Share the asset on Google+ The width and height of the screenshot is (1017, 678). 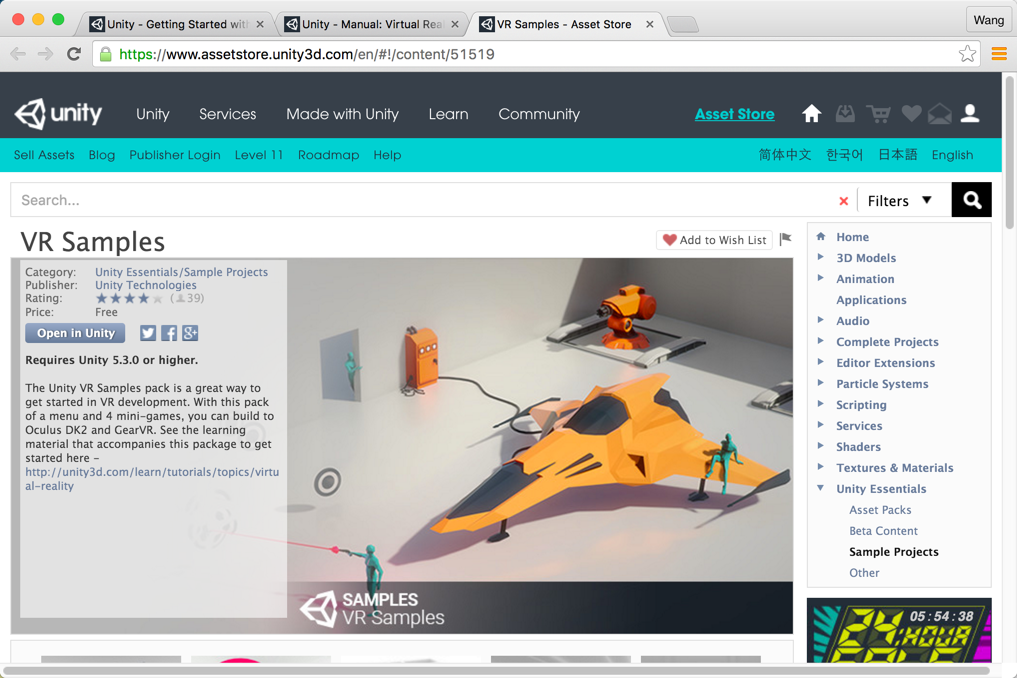pos(189,333)
